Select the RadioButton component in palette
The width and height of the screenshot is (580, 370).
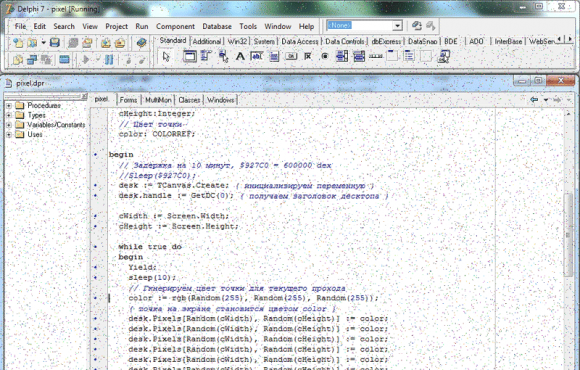325,57
